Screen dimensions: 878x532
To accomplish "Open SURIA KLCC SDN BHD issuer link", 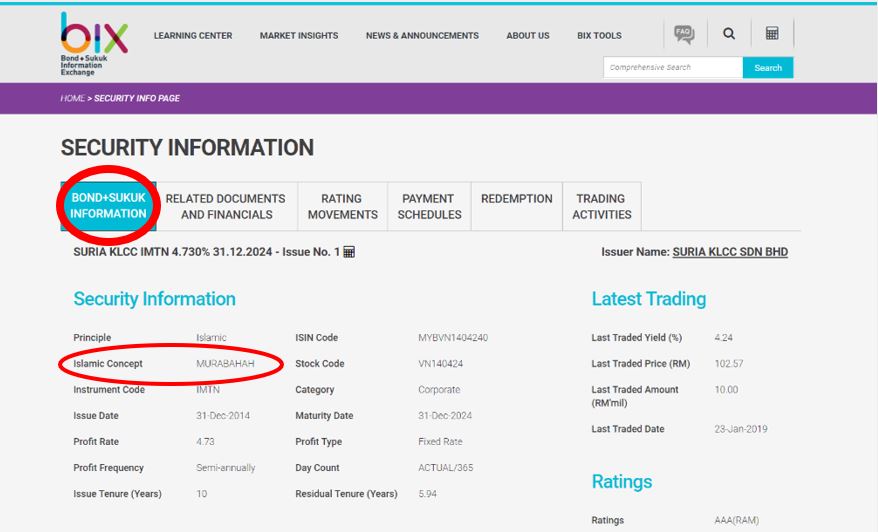I will click(x=730, y=252).
